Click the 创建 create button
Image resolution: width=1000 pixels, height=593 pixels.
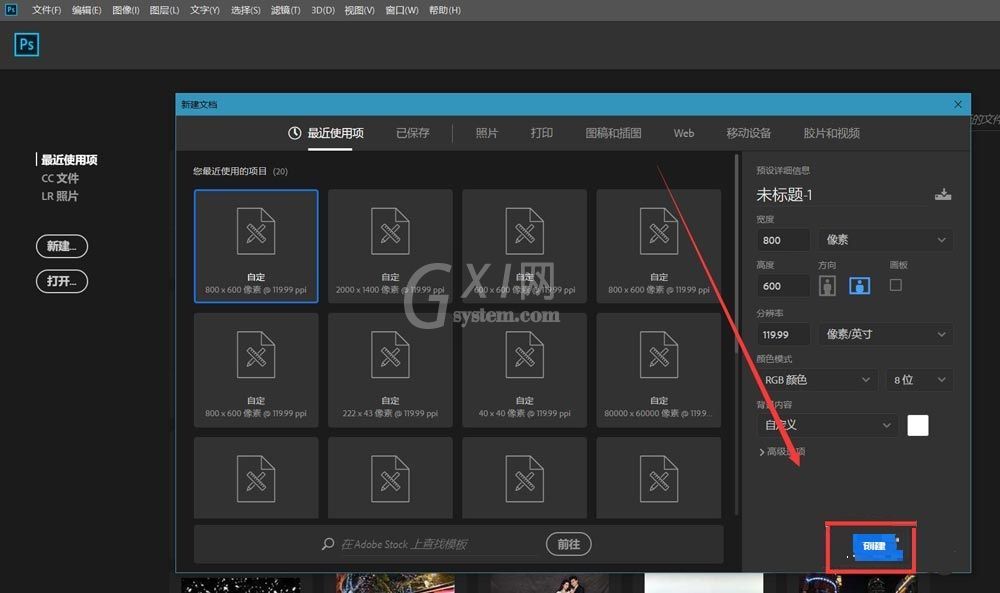coord(874,546)
